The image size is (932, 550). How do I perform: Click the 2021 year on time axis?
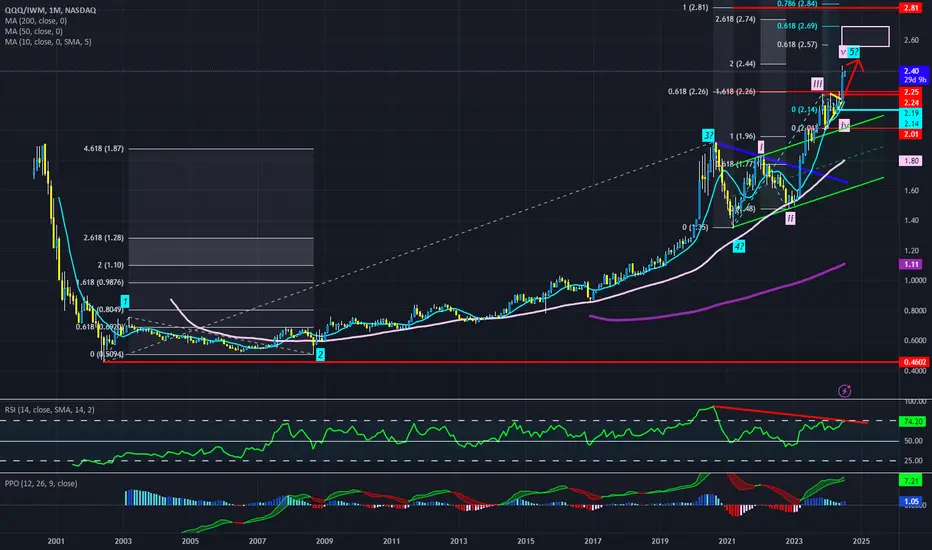pyautogui.click(x=727, y=541)
